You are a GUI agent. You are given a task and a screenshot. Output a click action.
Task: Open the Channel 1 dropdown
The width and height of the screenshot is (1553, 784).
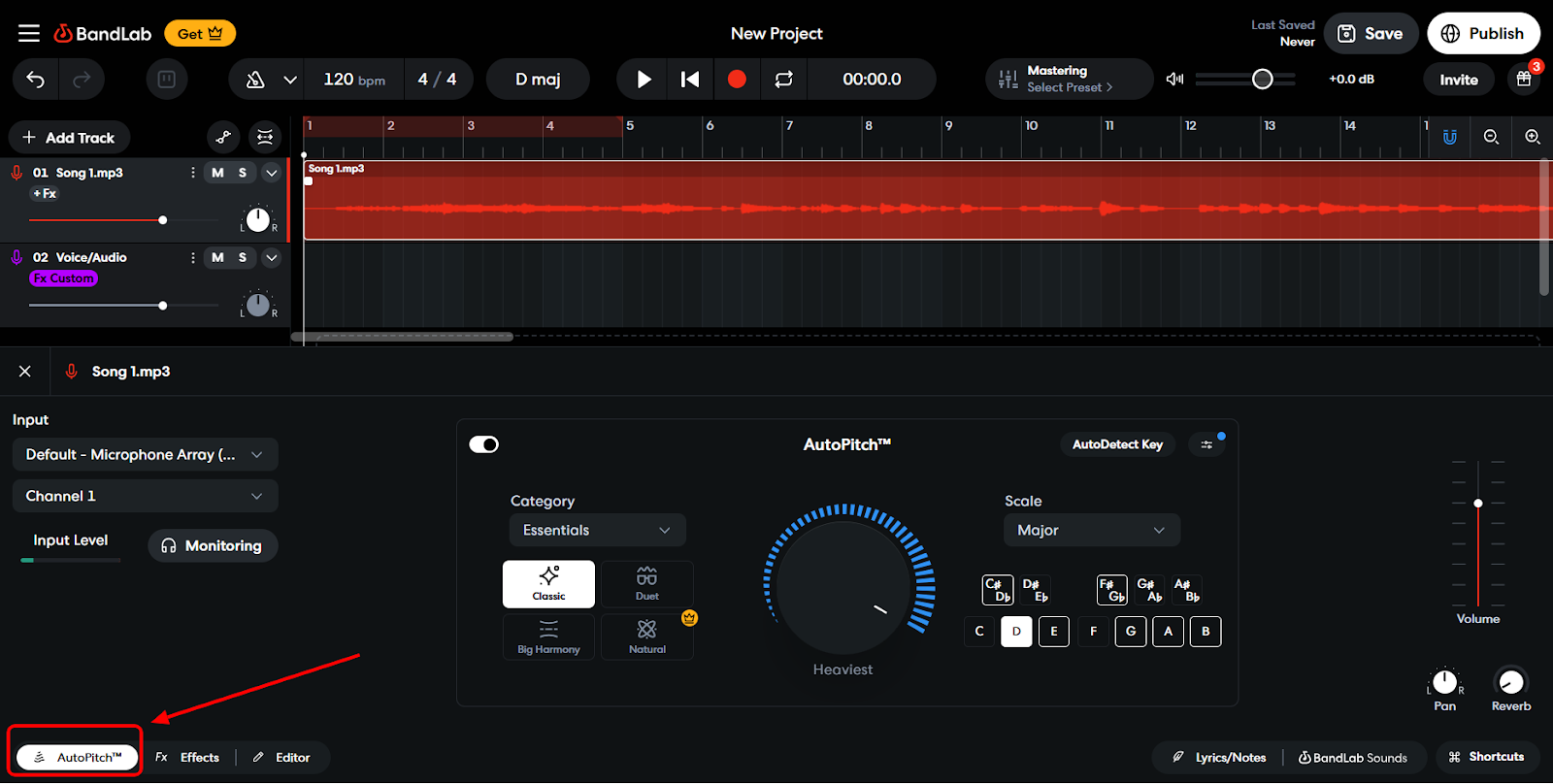[146, 496]
